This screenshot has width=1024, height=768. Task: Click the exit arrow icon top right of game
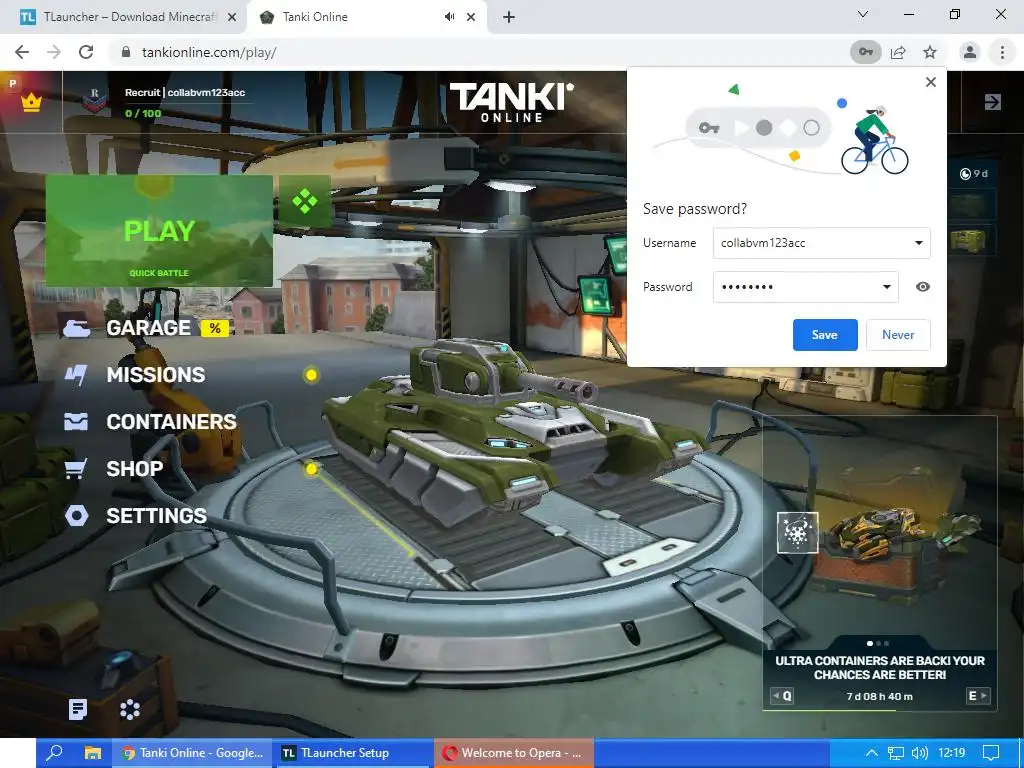993,102
